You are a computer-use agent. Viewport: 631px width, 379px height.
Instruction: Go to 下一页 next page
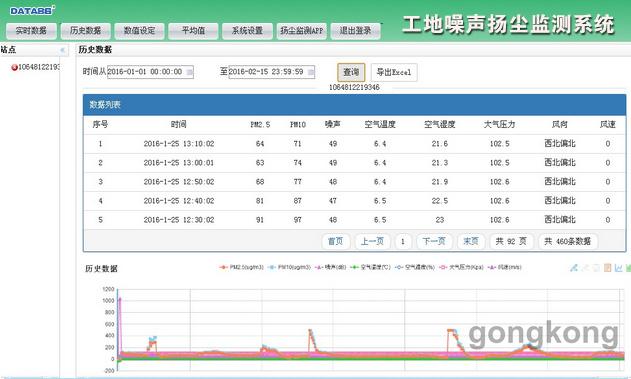coord(434,241)
